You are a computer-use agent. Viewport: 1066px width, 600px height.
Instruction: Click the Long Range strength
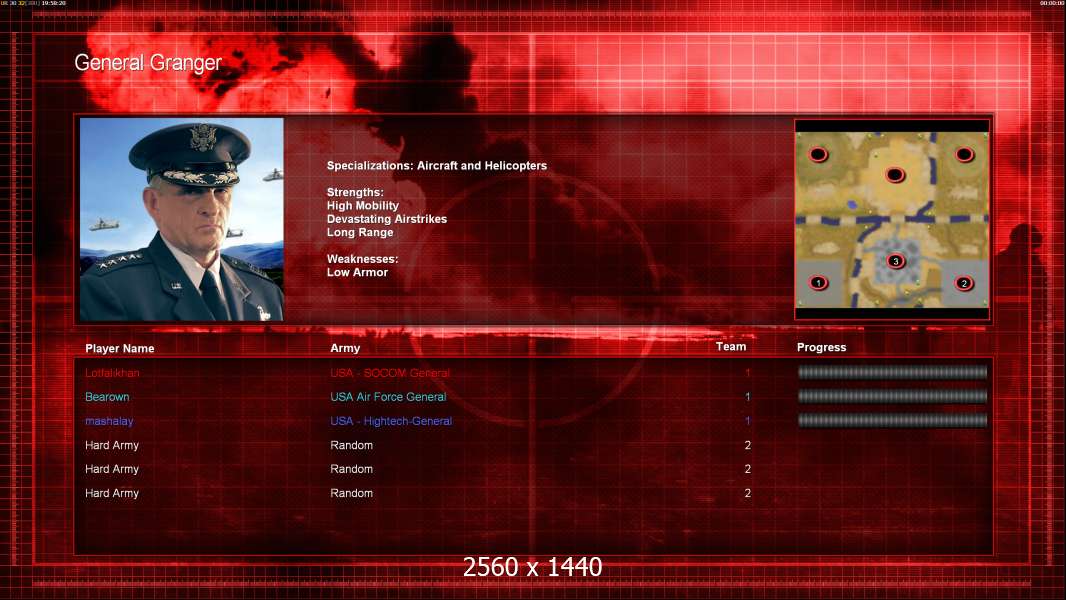tap(360, 232)
